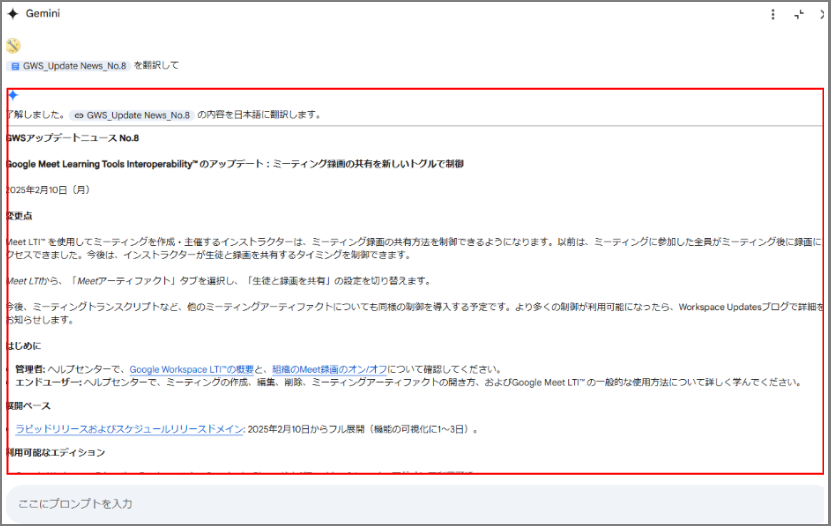Image resolution: width=831 pixels, height=526 pixels.
Task: Click the 2025年2月10日(月) date text
Action: tap(48, 190)
